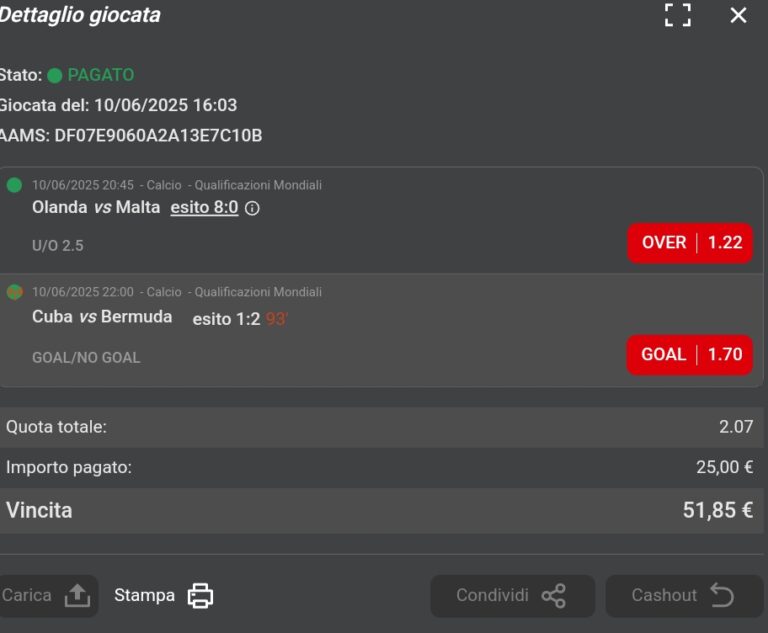Open the Cuba vs Bermuda match title
Screen dimensions: 768x633
tap(102, 317)
